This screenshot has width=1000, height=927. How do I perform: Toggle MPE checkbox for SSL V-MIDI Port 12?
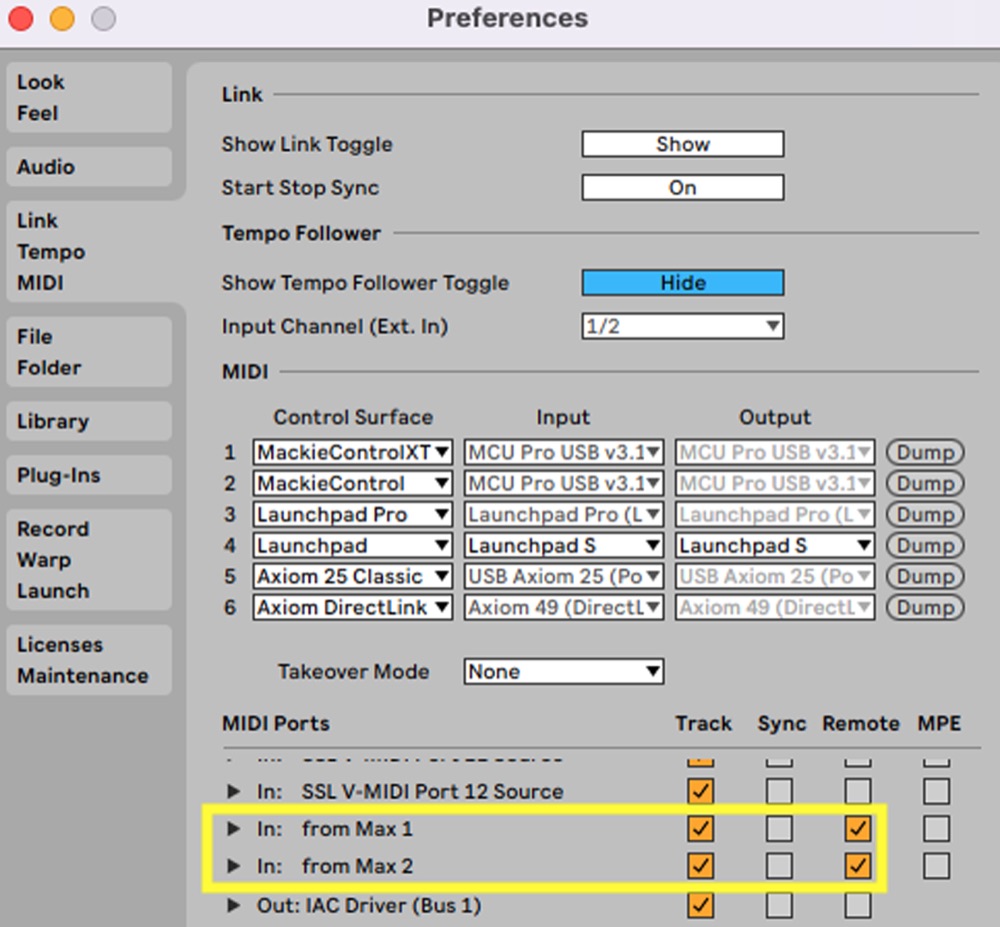click(x=936, y=791)
